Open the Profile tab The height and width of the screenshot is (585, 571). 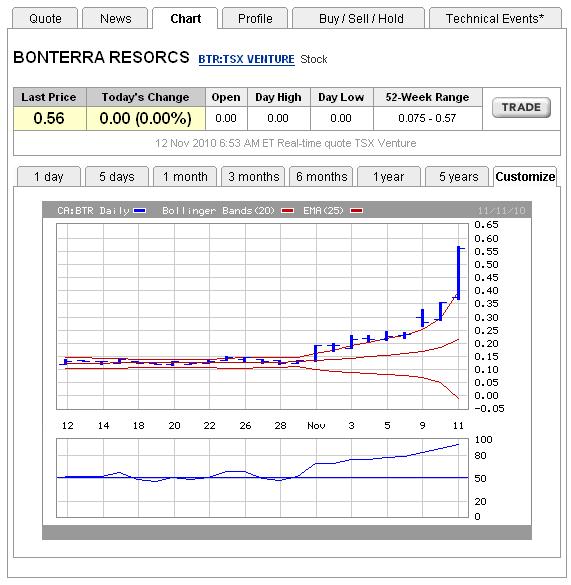255,18
